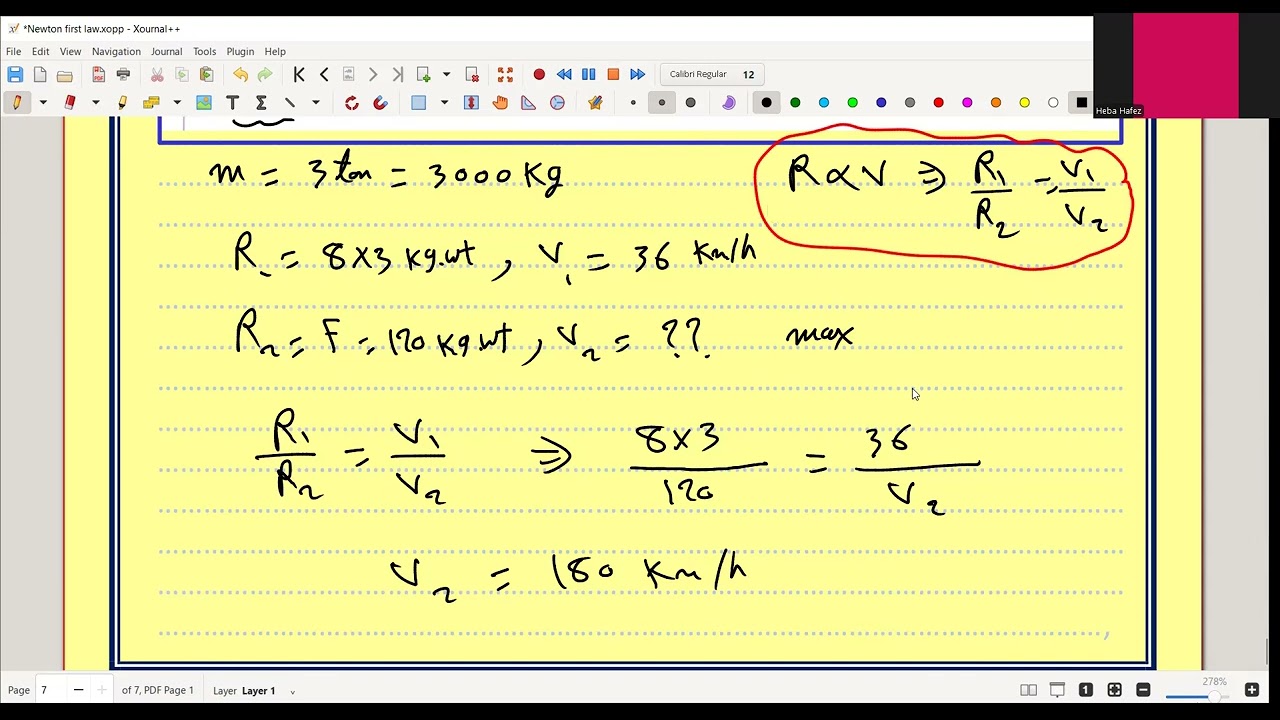Select the Highlighter tool
The height and width of the screenshot is (720, 1280).
(123, 102)
